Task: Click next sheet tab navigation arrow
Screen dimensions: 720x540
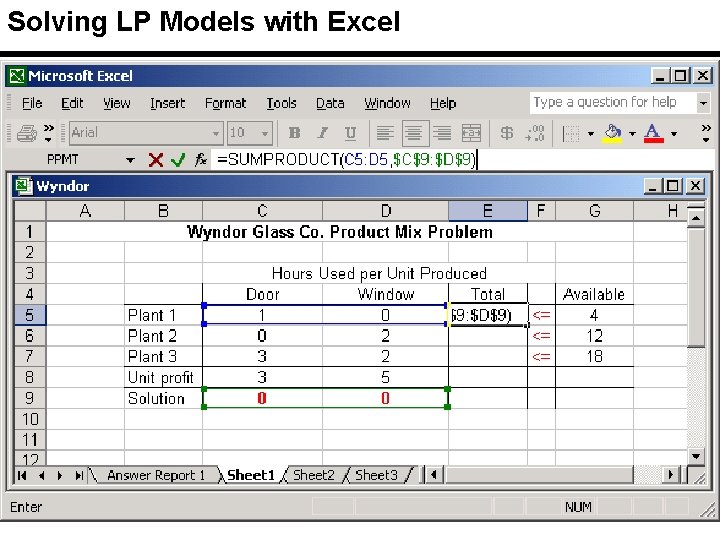Action: pyautogui.click(x=60, y=476)
